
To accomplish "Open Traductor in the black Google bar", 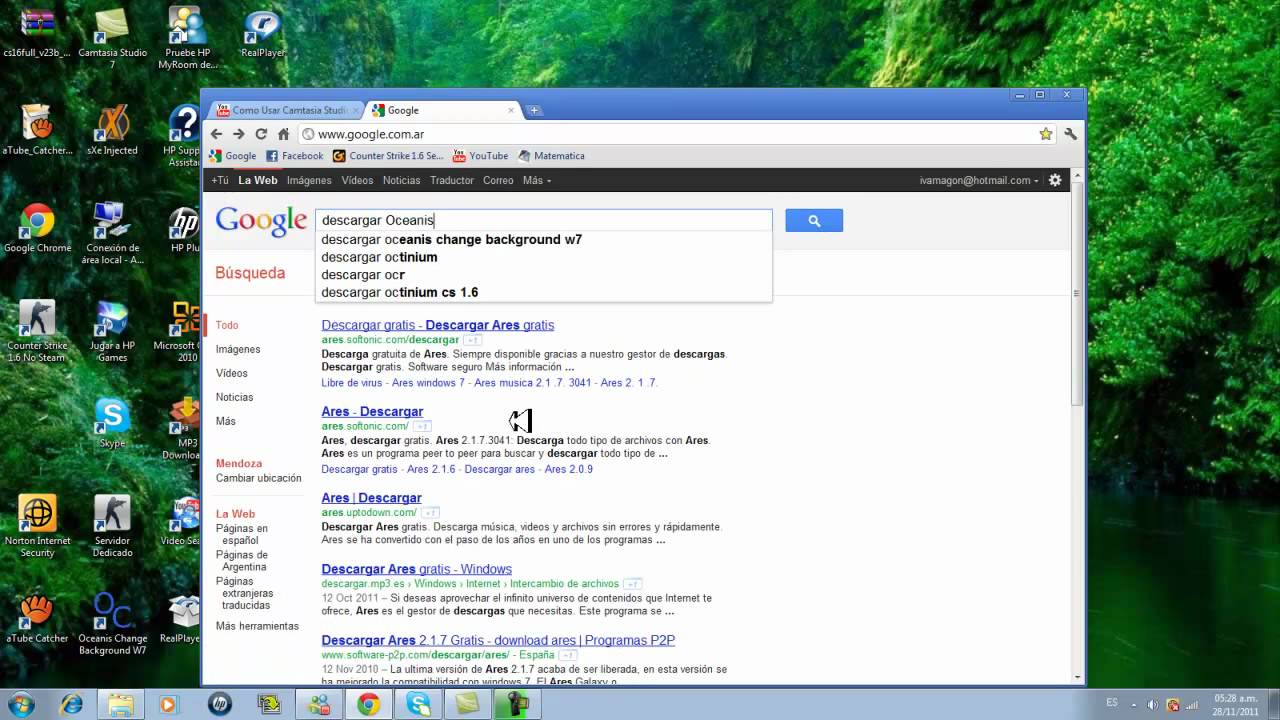I will (452, 180).
